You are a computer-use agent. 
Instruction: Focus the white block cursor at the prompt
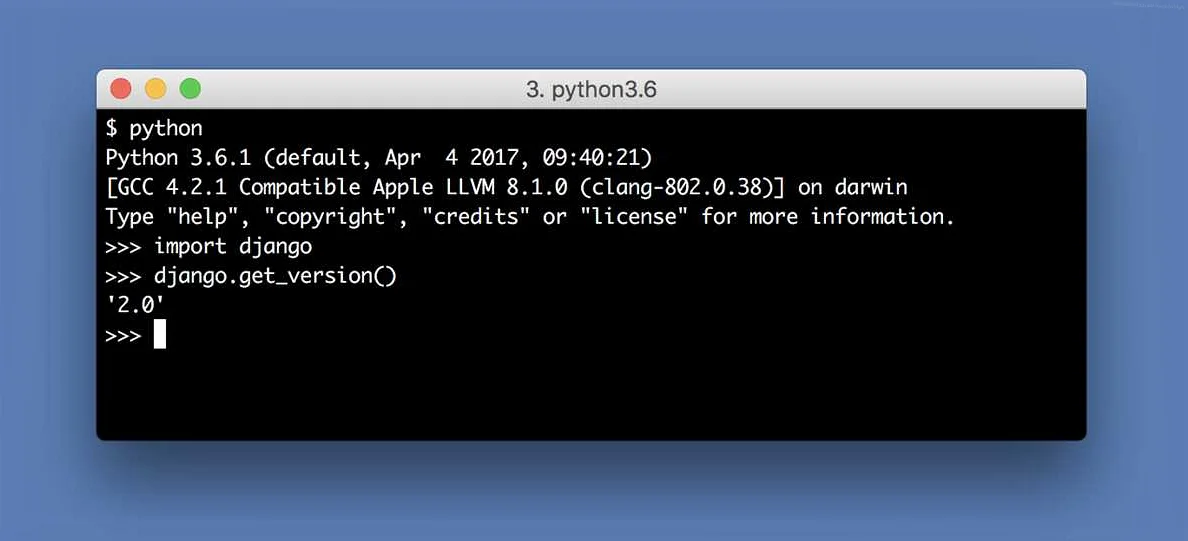pos(160,334)
